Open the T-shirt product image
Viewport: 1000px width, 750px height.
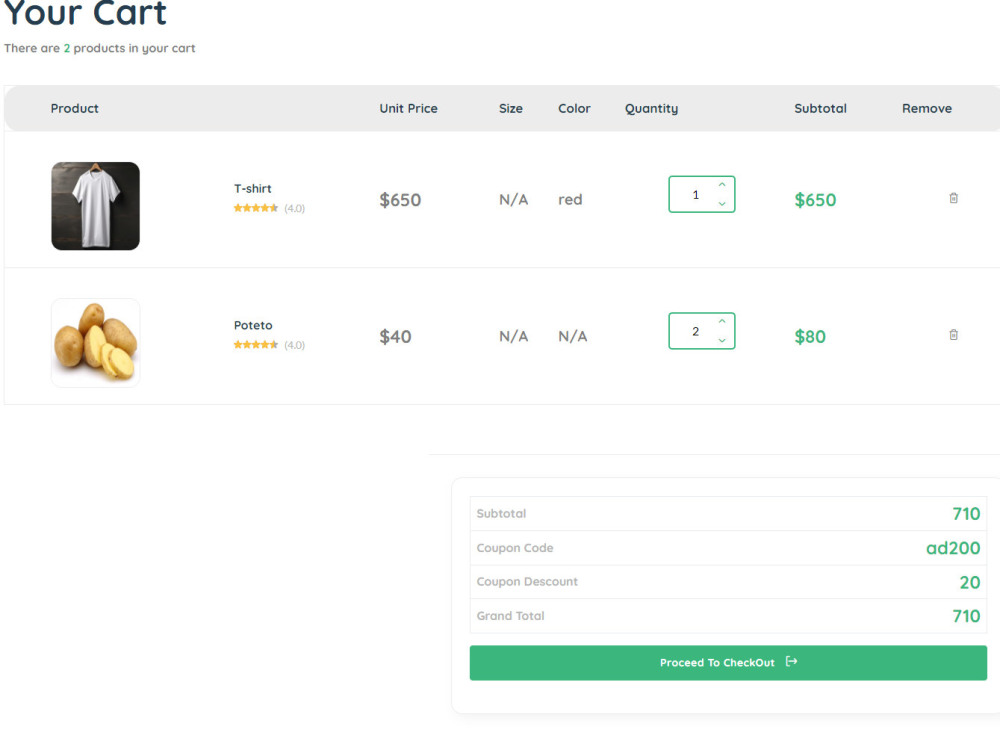(x=96, y=206)
